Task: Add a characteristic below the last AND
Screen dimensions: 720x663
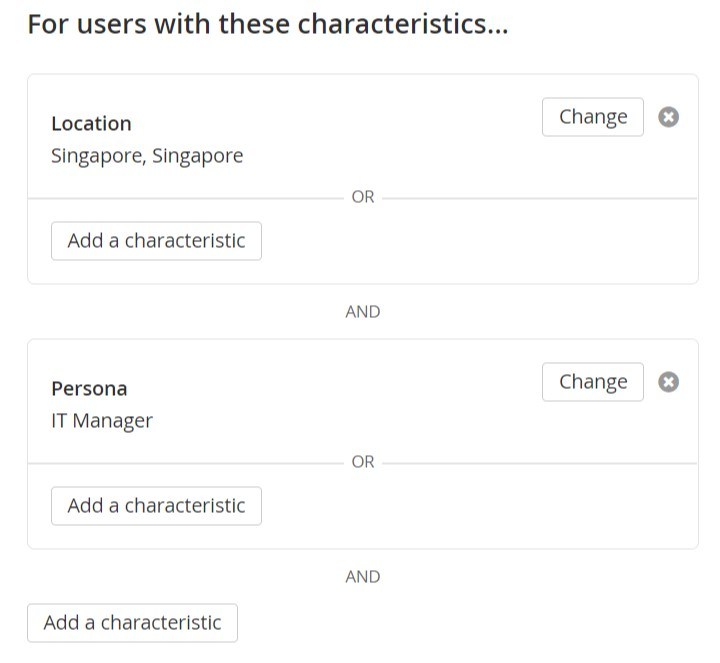Action: point(132,622)
